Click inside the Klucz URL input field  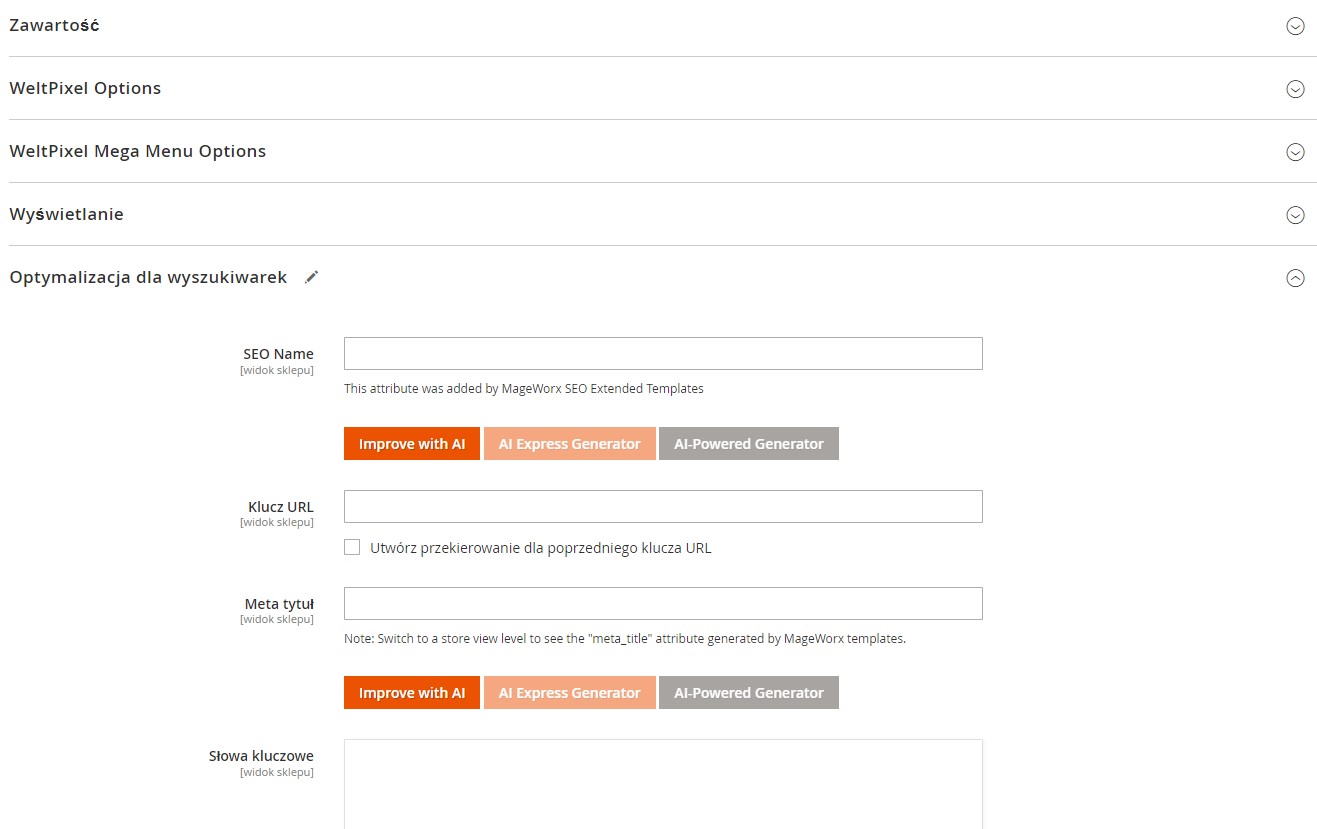point(662,506)
